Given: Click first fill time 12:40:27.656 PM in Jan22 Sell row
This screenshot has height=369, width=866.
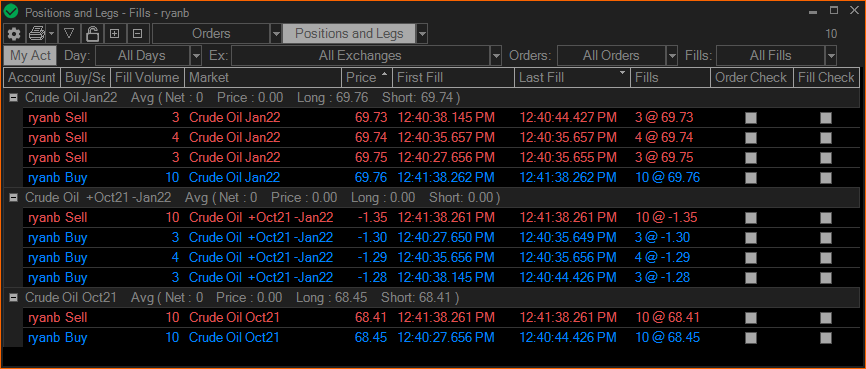Looking at the screenshot, I should (446, 157).
